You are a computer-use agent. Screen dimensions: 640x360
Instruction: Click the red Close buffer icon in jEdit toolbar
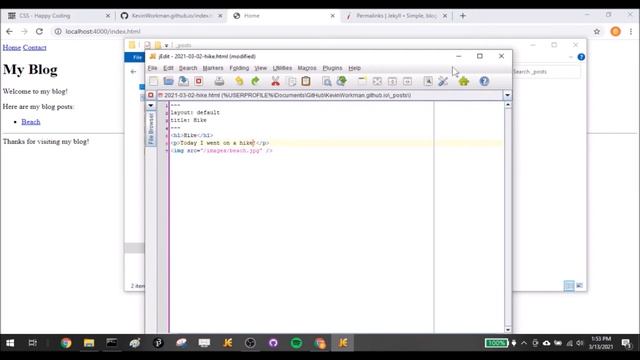click(x=199, y=81)
